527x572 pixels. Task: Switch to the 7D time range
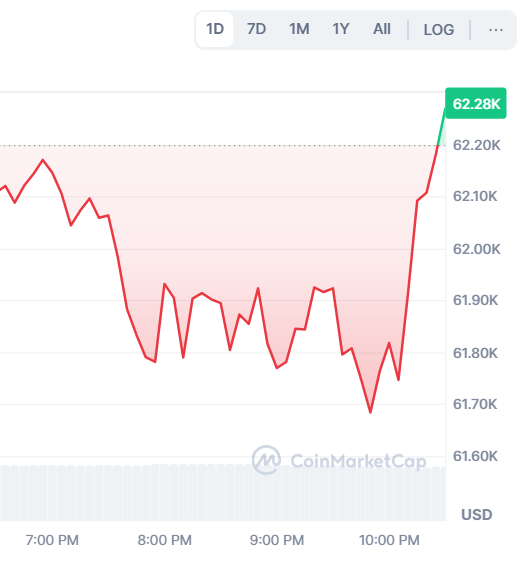256,29
